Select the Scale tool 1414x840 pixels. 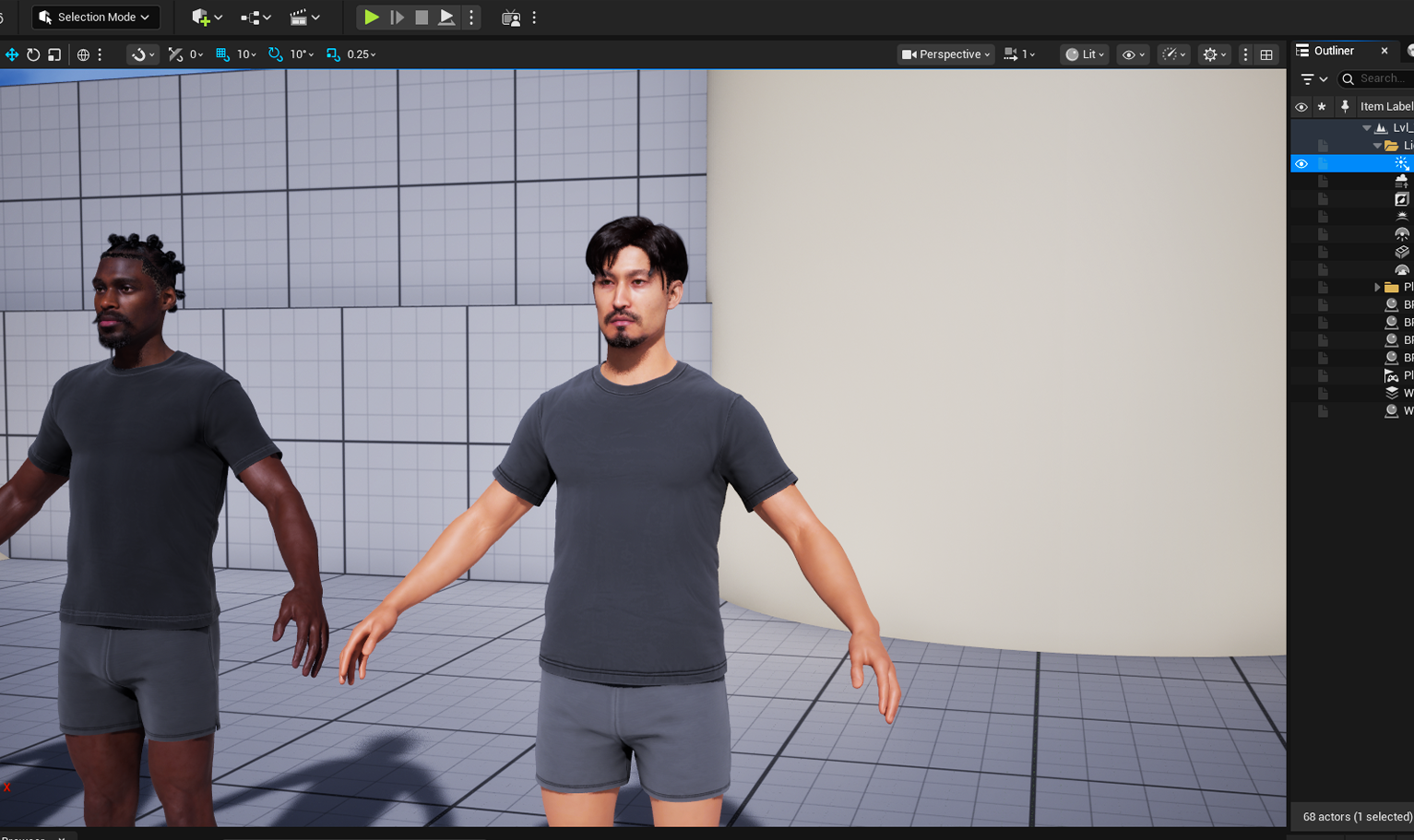click(54, 54)
